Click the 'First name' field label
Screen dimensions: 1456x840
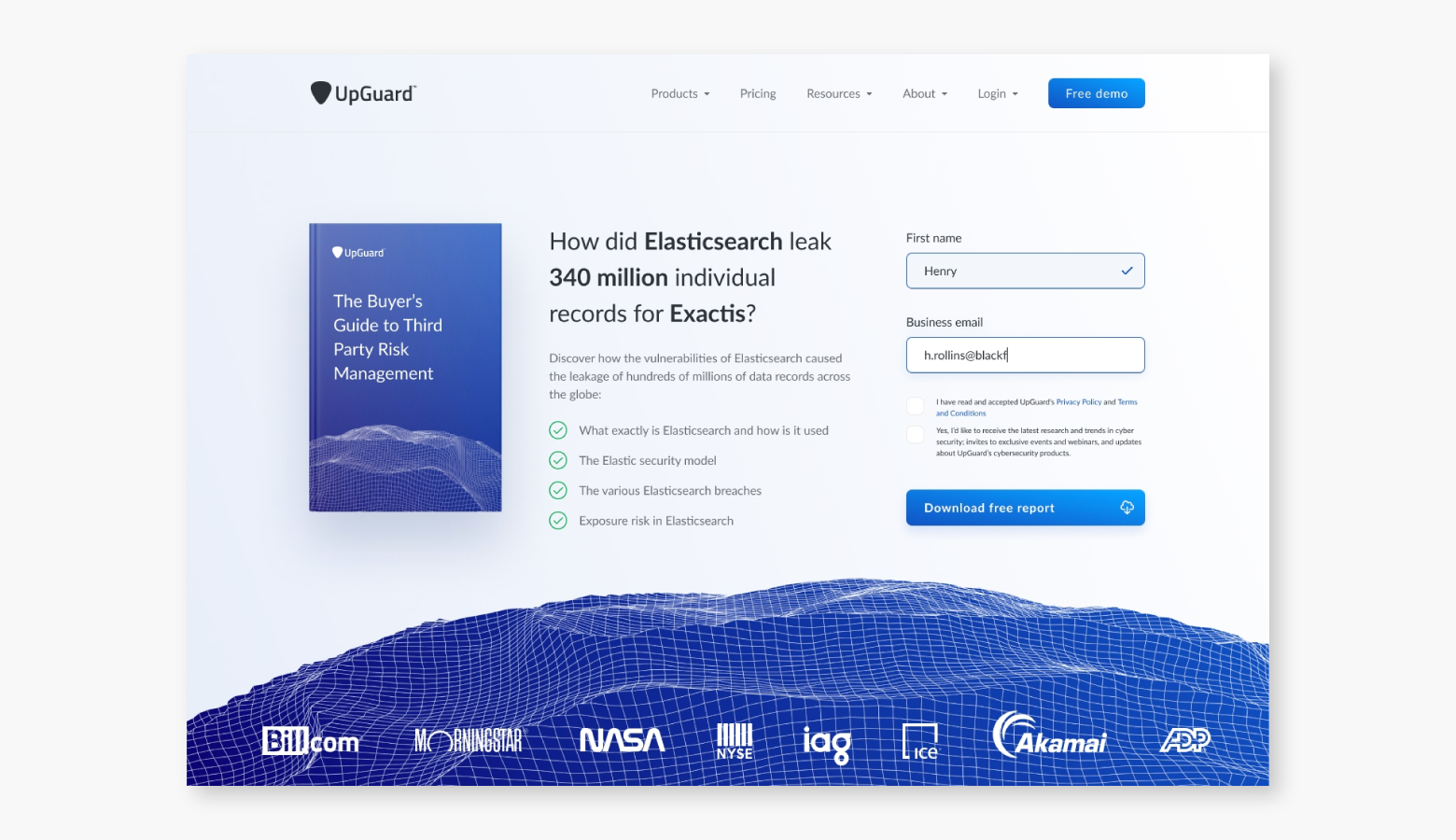click(x=933, y=238)
